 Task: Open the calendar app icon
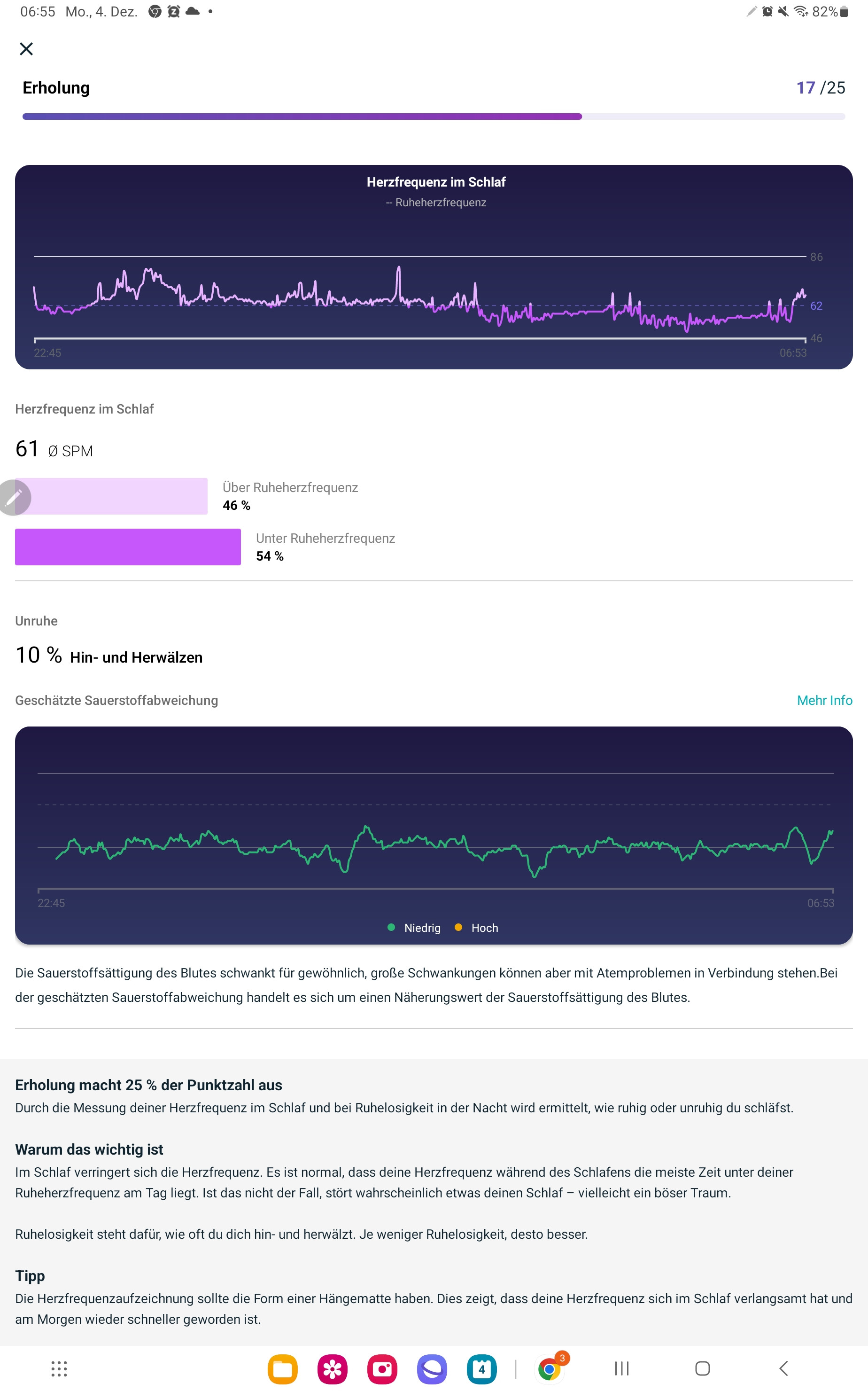click(481, 1369)
